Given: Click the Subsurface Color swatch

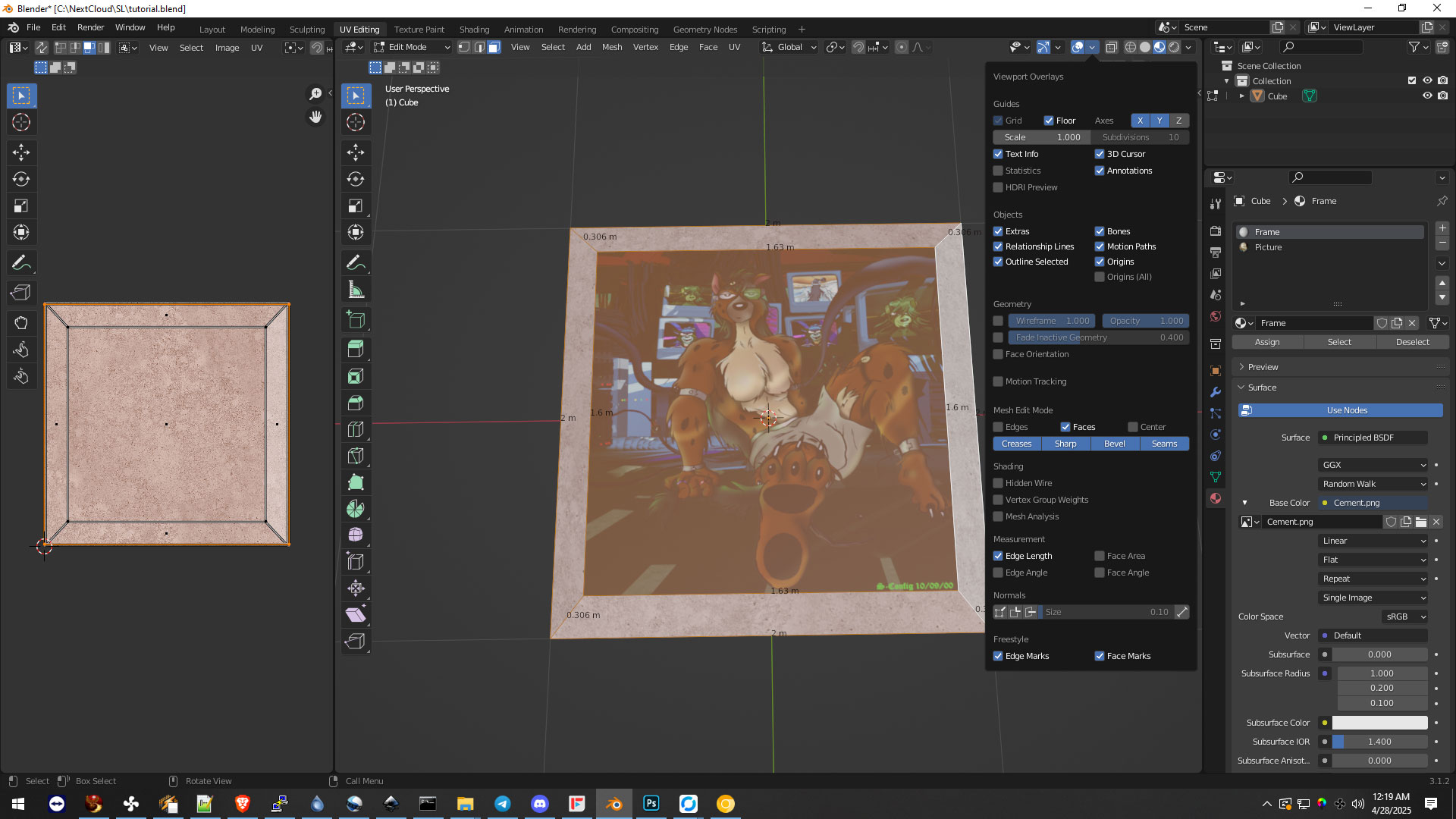Looking at the screenshot, I should pyautogui.click(x=1379, y=723).
